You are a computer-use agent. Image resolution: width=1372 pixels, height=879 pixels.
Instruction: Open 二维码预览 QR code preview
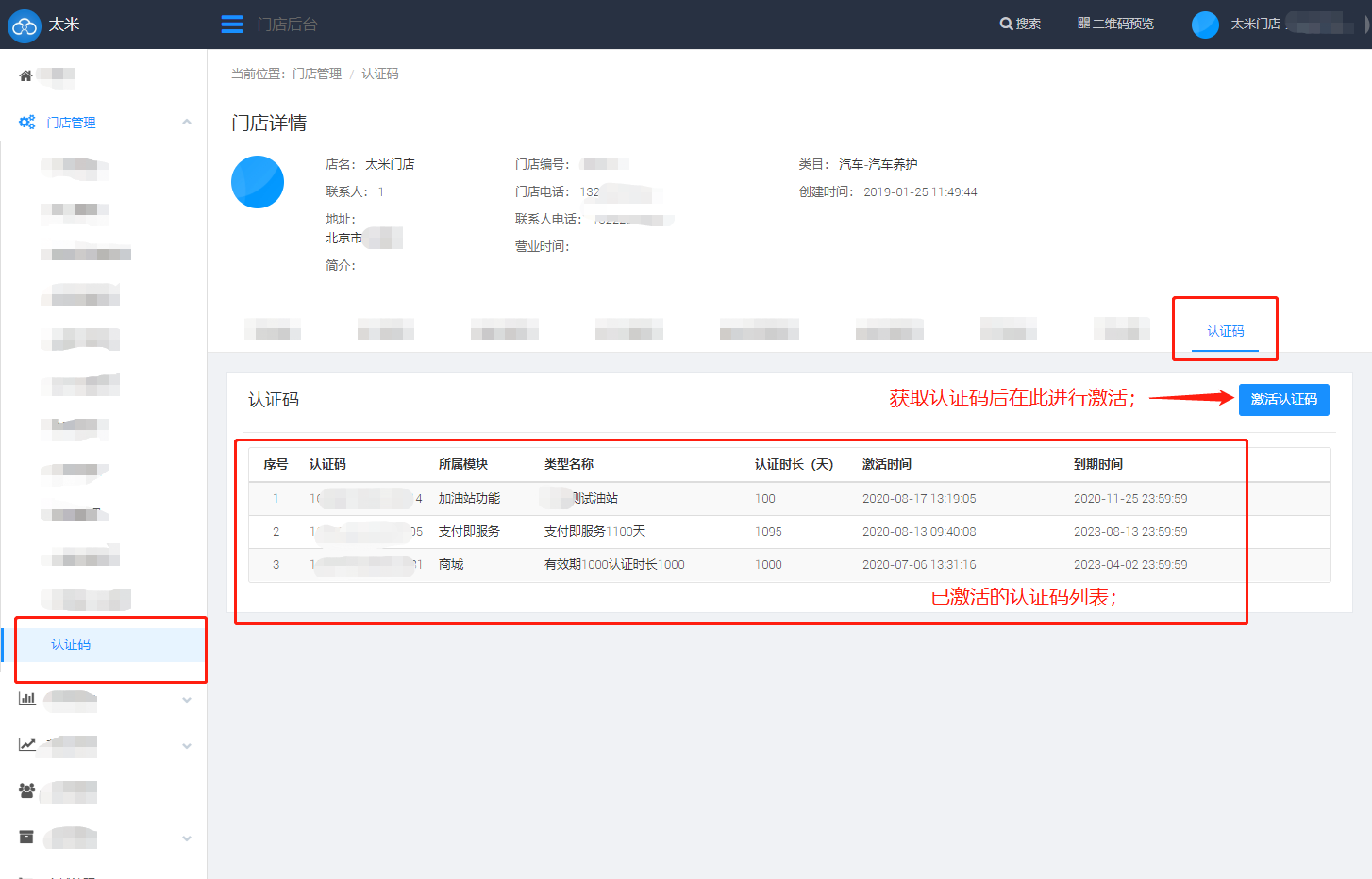point(1115,24)
